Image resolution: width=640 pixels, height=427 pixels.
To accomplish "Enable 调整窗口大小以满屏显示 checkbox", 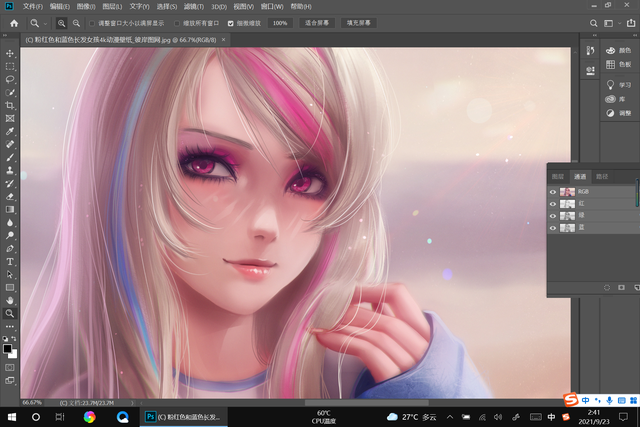I will coord(92,24).
